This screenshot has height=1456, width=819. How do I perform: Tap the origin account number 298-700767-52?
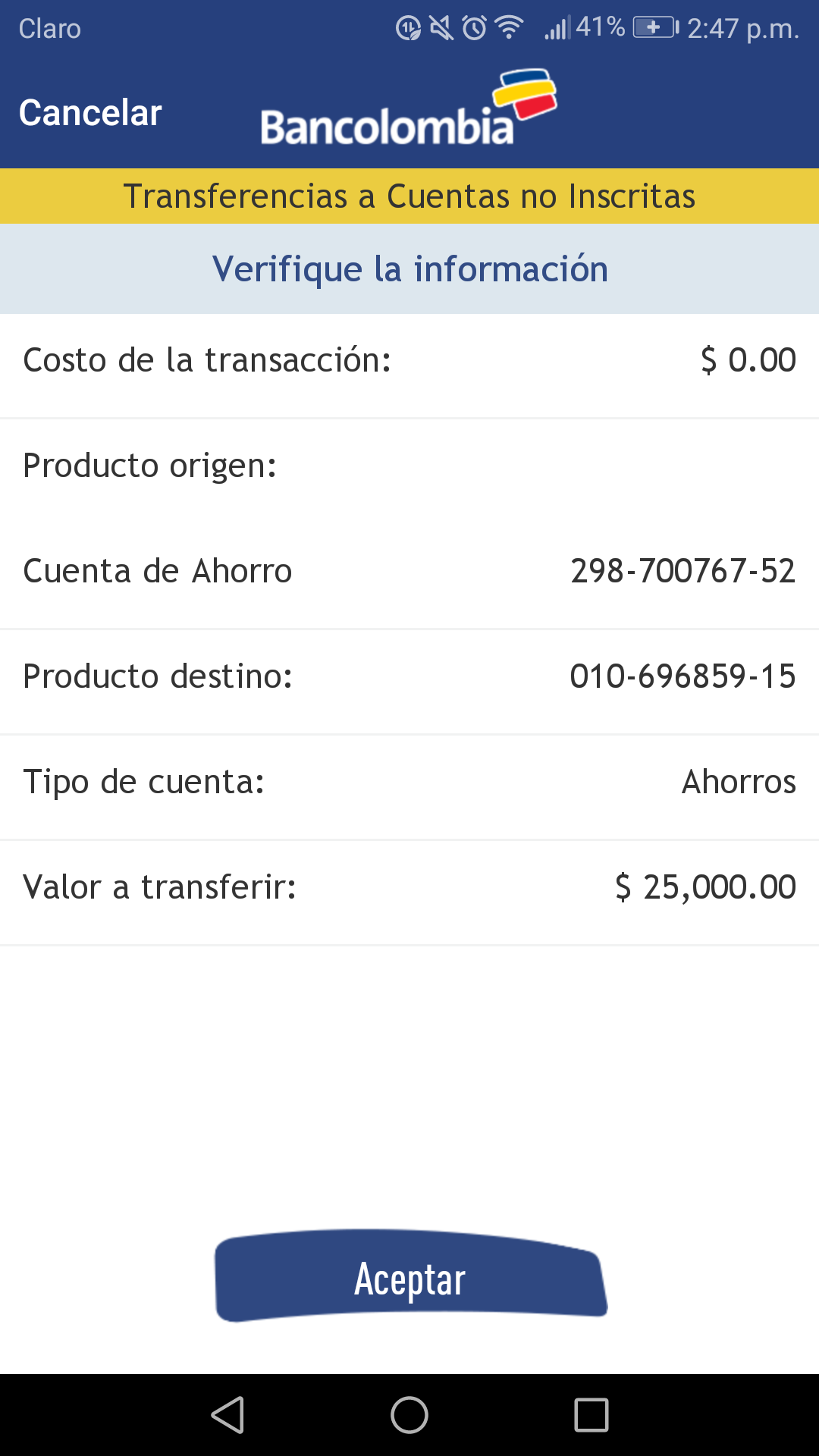[682, 571]
